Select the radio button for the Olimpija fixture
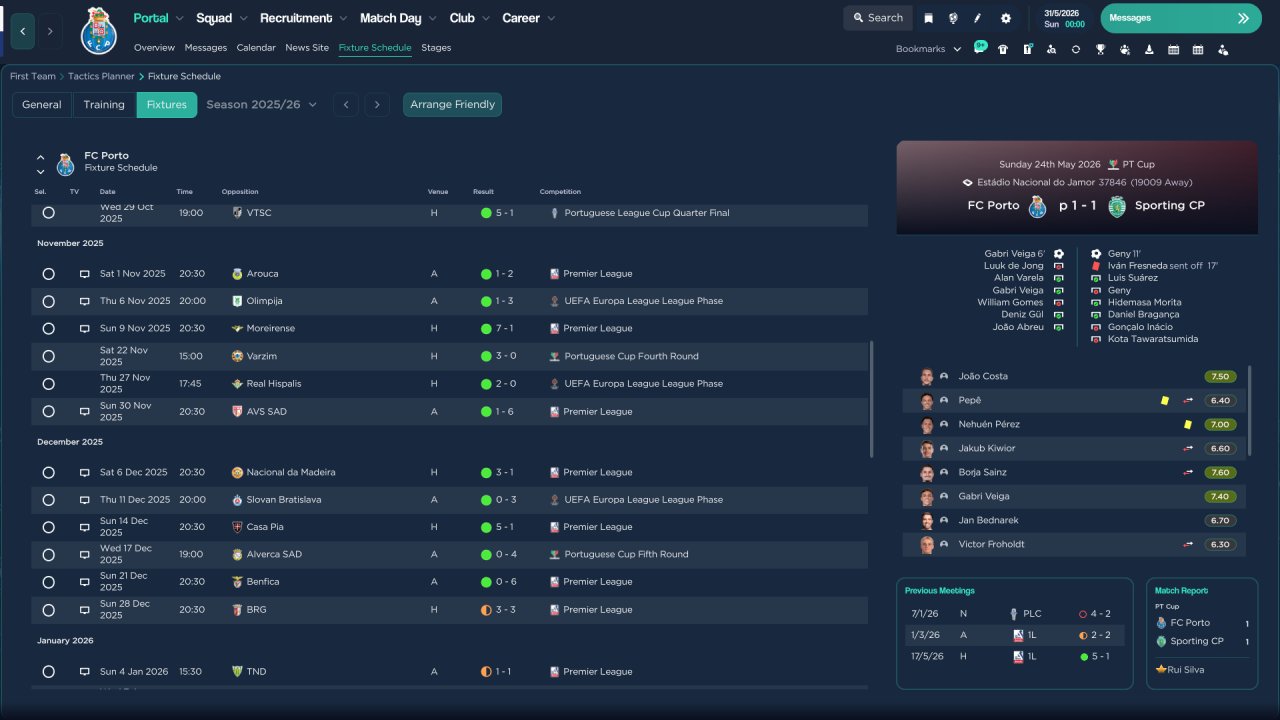The image size is (1280, 720). (48, 301)
